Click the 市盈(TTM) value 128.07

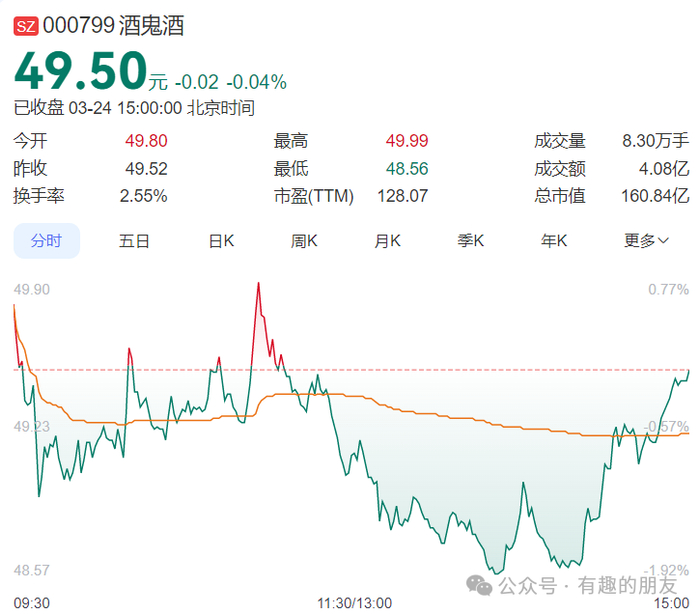click(403, 196)
